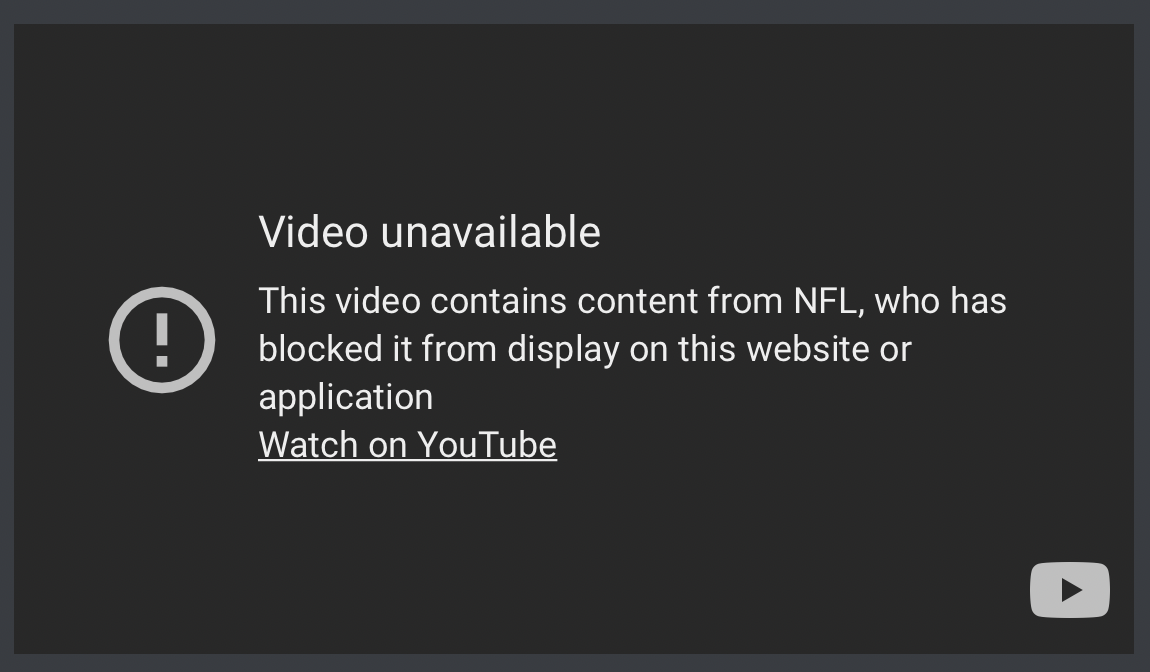Follow the Watch on YouTube link
Image resolution: width=1150 pixels, height=672 pixels.
click(408, 445)
